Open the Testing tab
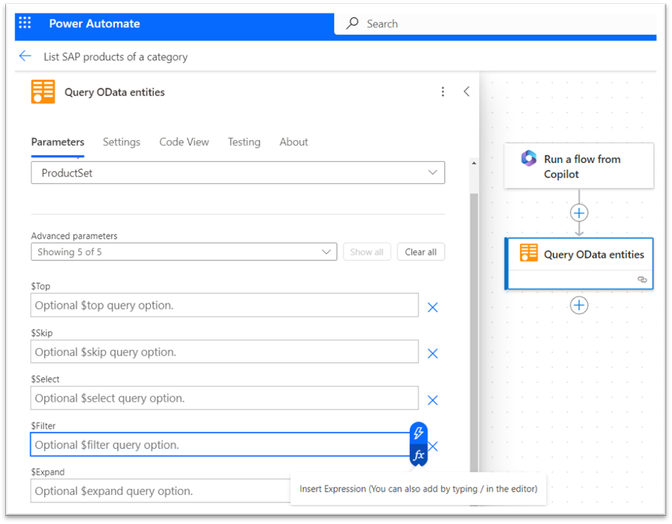Screen dimensions: 672x524 [x=244, y=142]
